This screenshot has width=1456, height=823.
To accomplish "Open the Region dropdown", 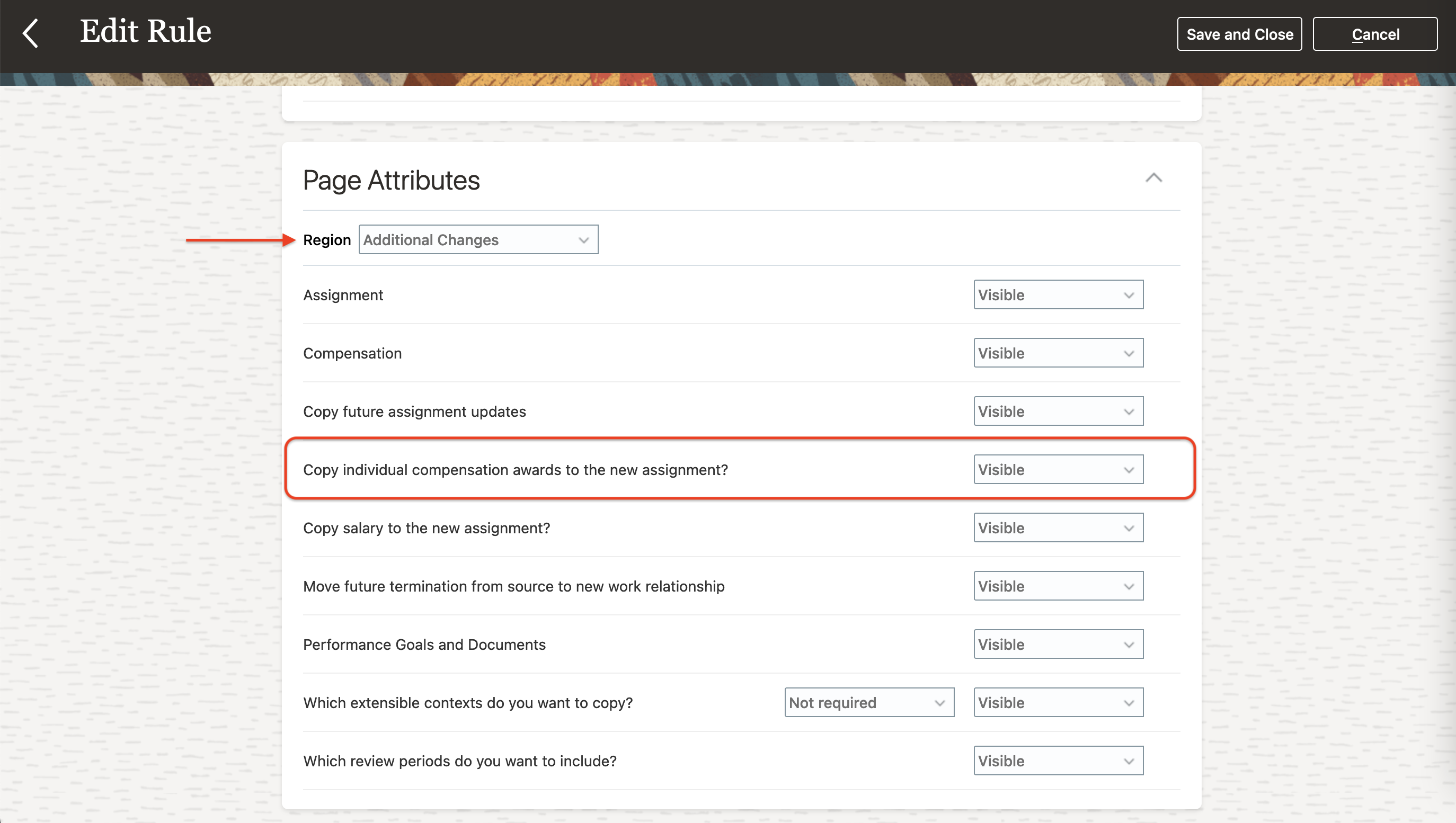I will (x=478, y=240).
